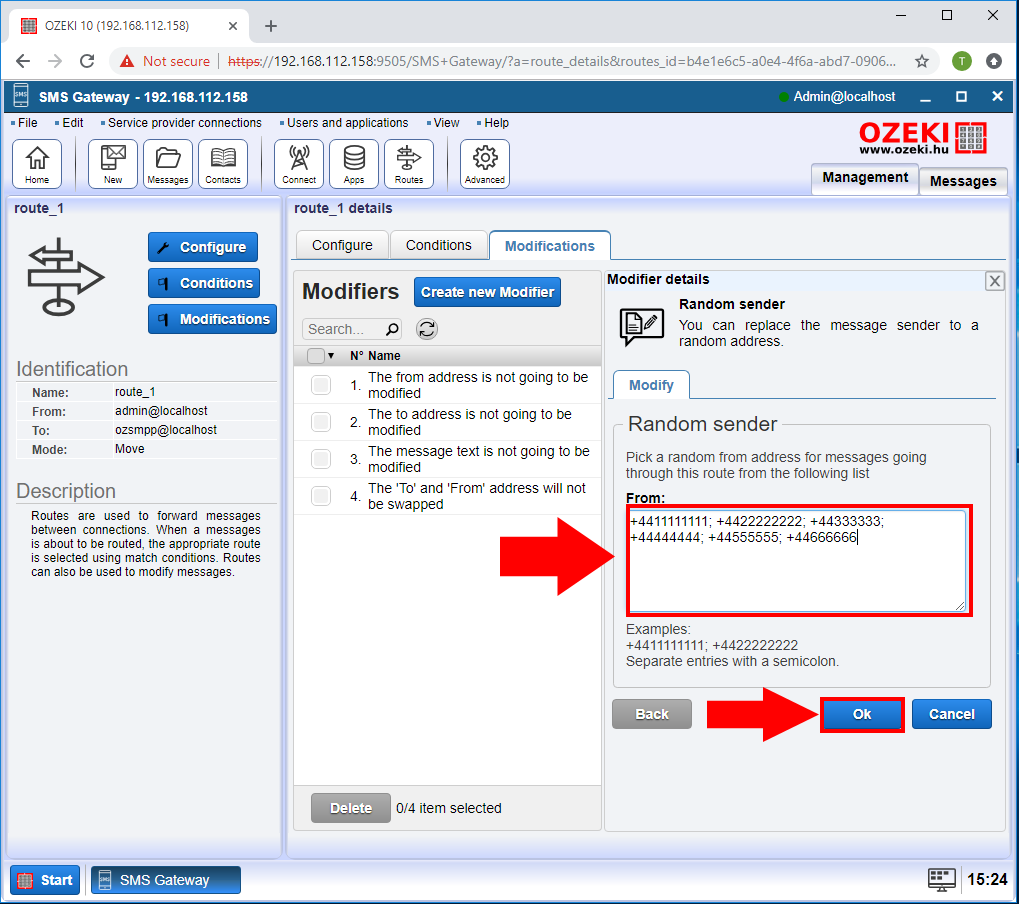Click the browser update arrow icon
Image resolution: width=1019 pixels, height=904 pixels.
994,61
